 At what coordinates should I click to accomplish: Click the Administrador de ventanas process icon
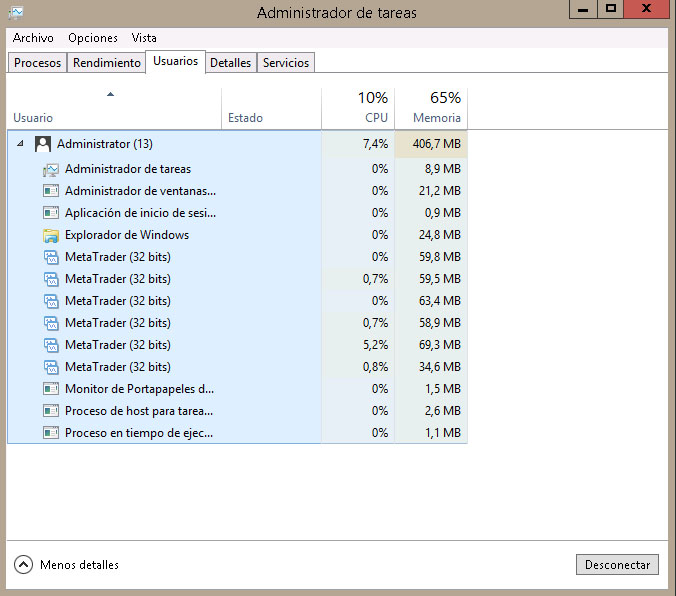(x=51, y=191)
